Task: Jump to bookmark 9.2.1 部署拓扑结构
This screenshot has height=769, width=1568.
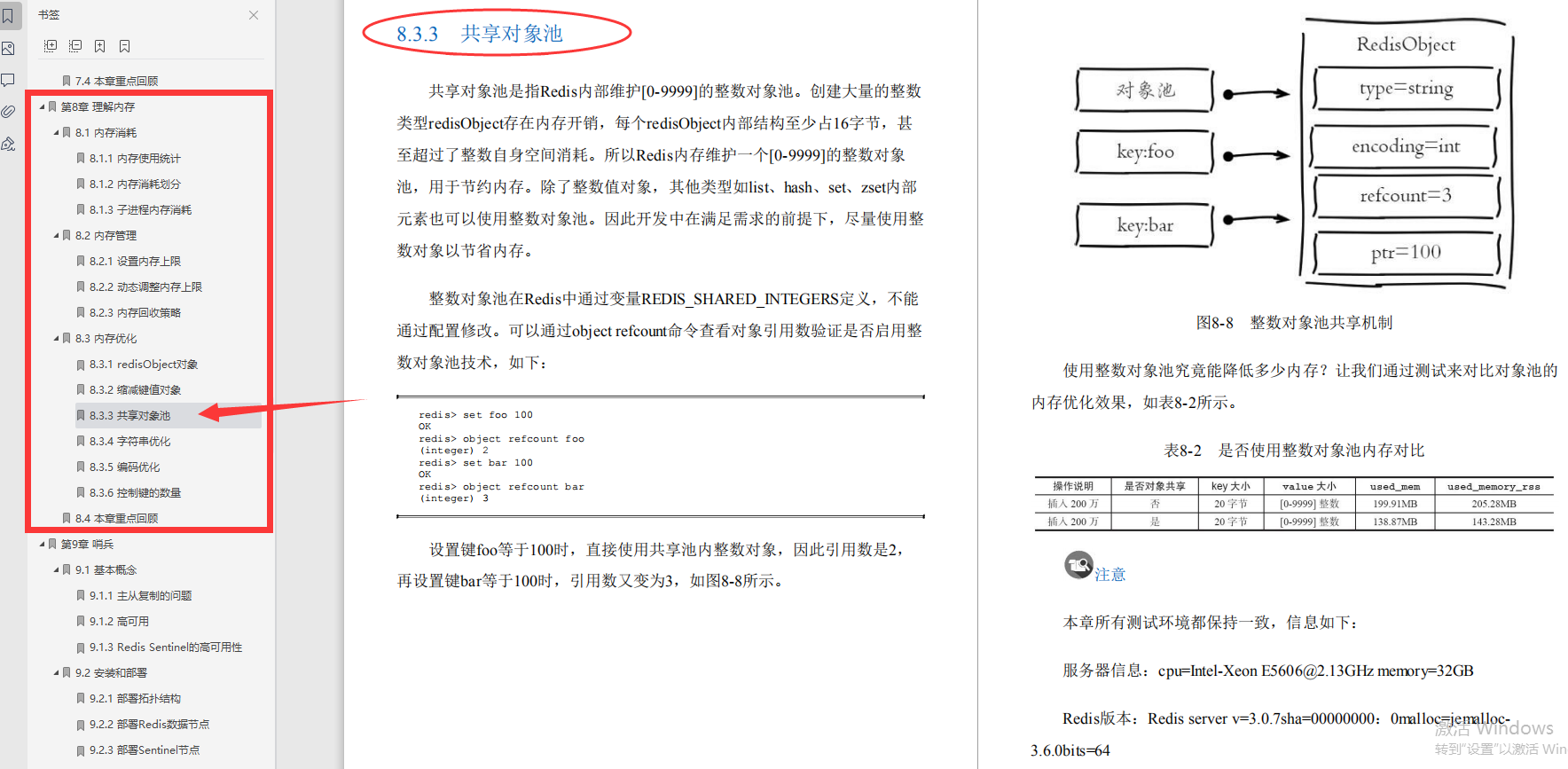Action: (x=135, y=698)
